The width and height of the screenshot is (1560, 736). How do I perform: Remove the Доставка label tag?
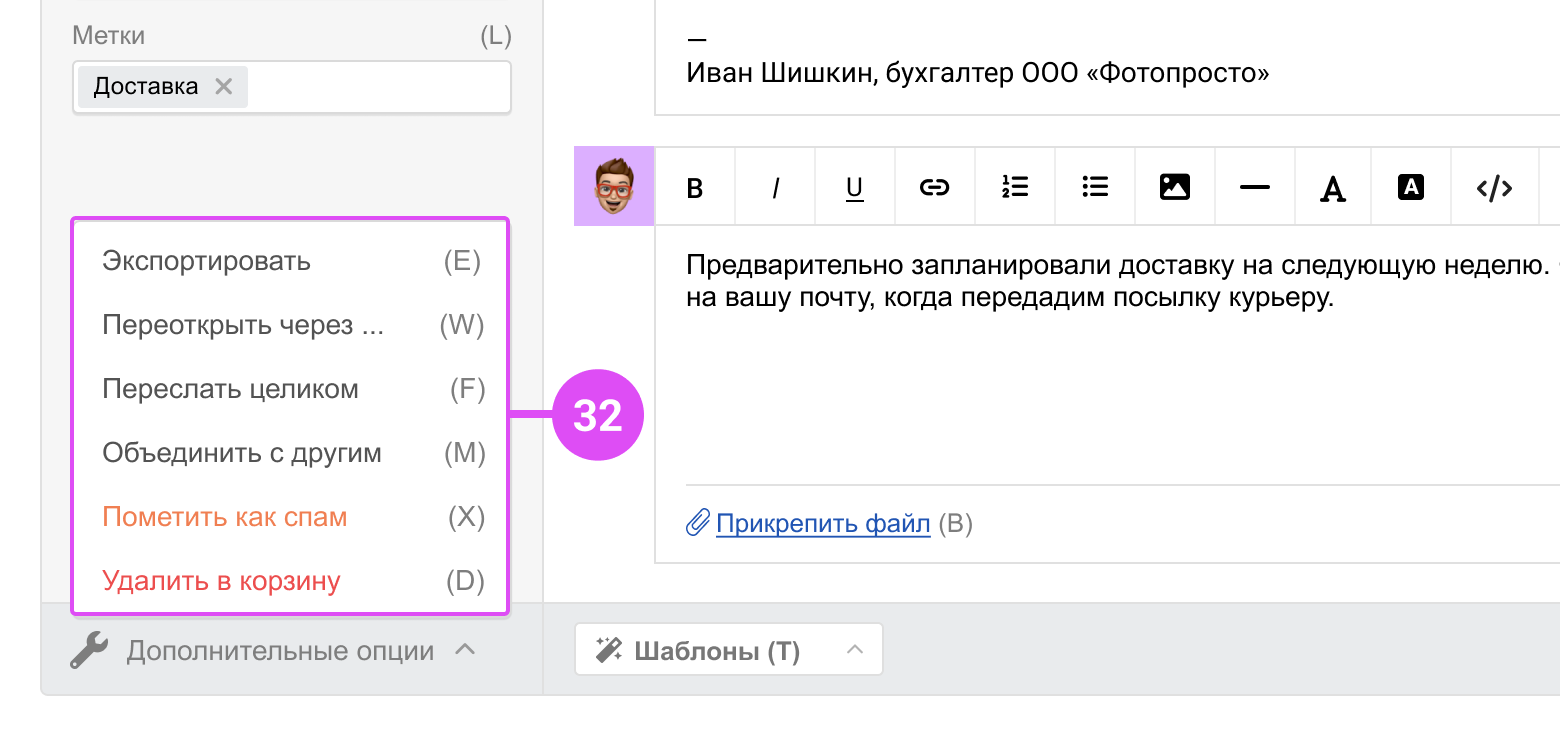pos(224,87)
